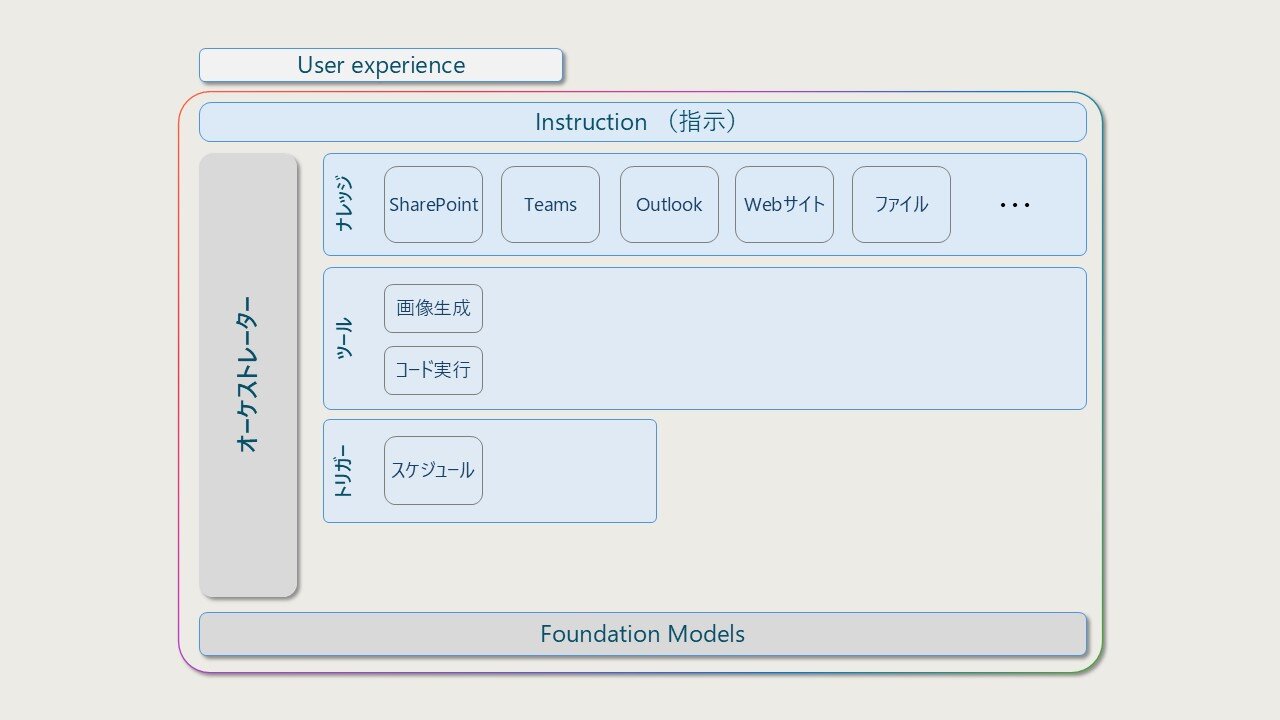Choose the Outlook knowledge box
The image size is (1280, 720).
669,204
